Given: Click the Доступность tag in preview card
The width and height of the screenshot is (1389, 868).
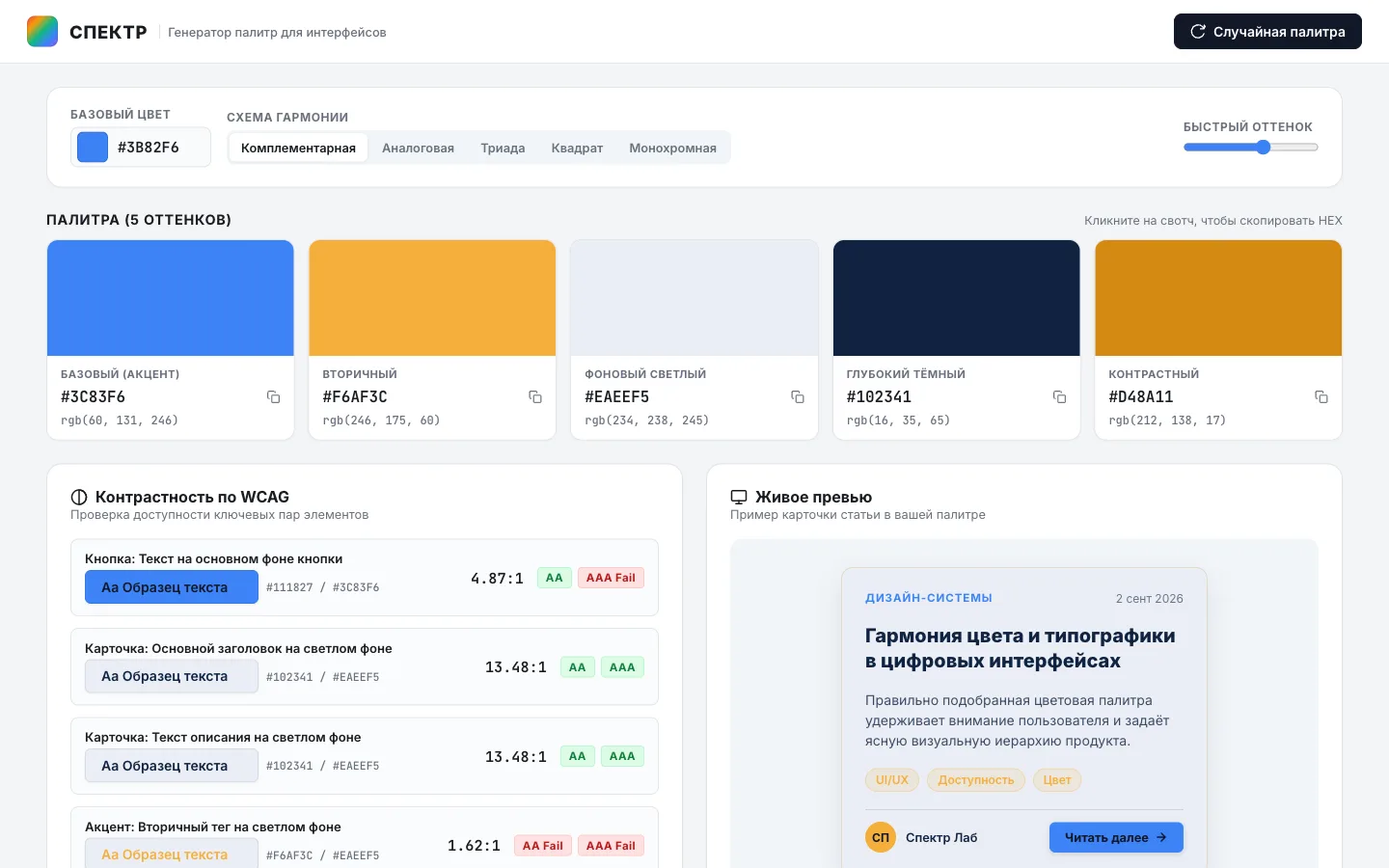Looking at the screenshot, I should (976, 780).
